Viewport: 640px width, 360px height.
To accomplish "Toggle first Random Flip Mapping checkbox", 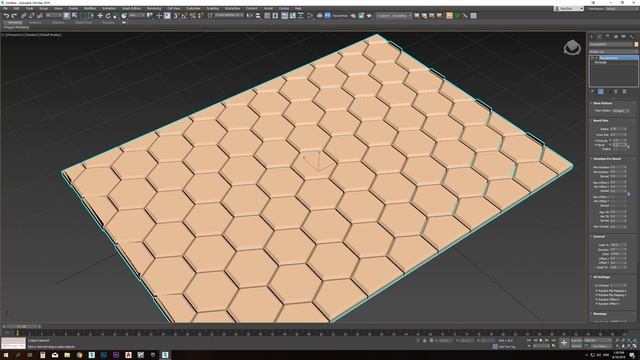I will [x=597, y=291].
